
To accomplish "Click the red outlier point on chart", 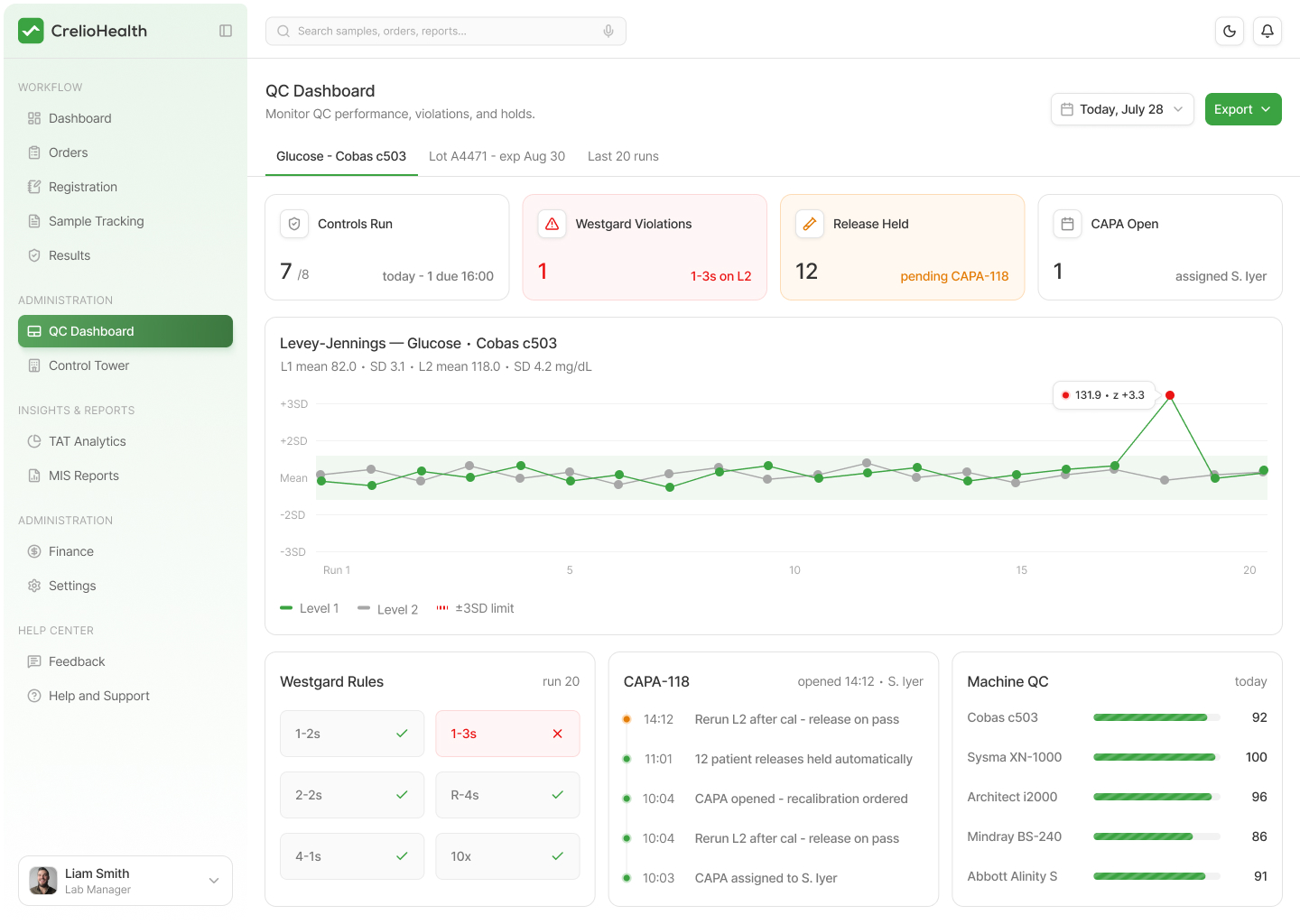I will click(x=1170, y=395).
